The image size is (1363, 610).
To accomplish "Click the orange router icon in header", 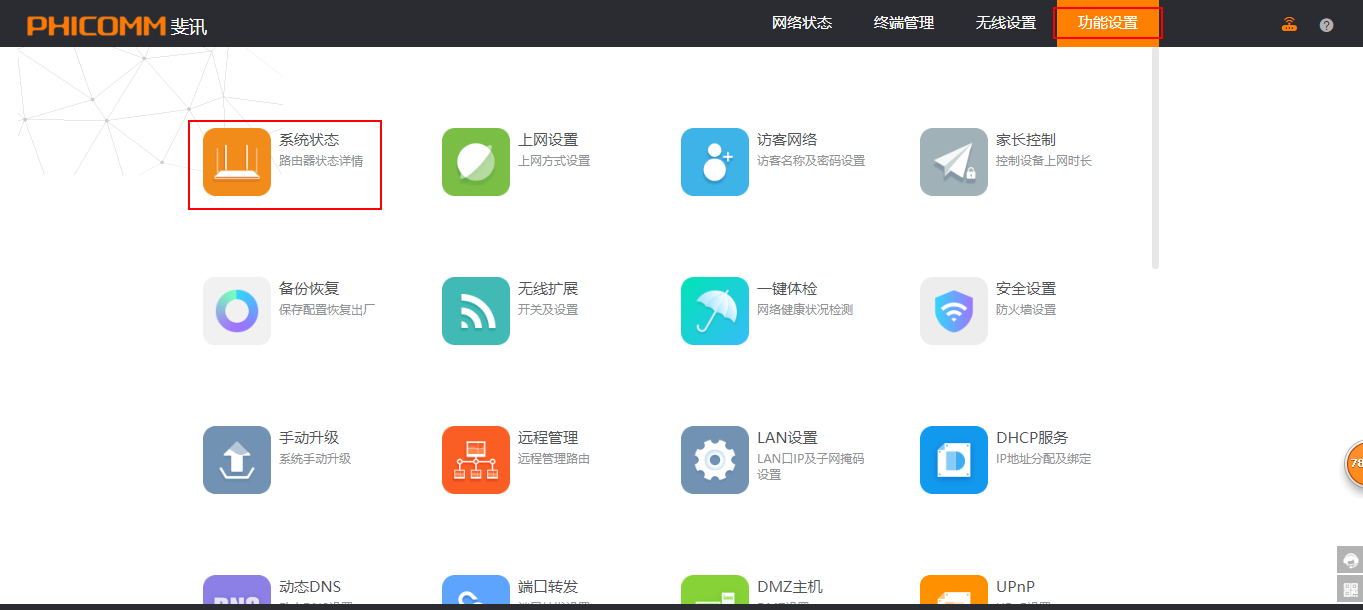I will 1289,25.
